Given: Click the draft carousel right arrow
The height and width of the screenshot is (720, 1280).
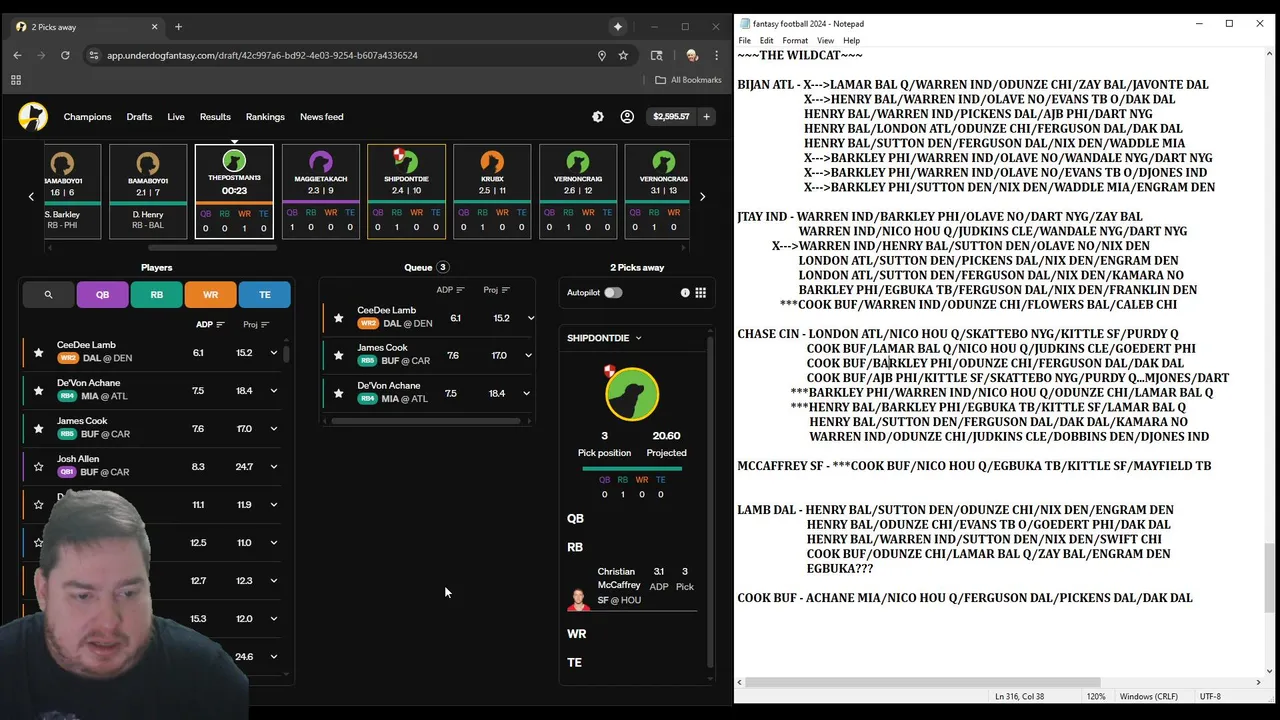Looking at the screenshot, I should [x=702, y=197].
